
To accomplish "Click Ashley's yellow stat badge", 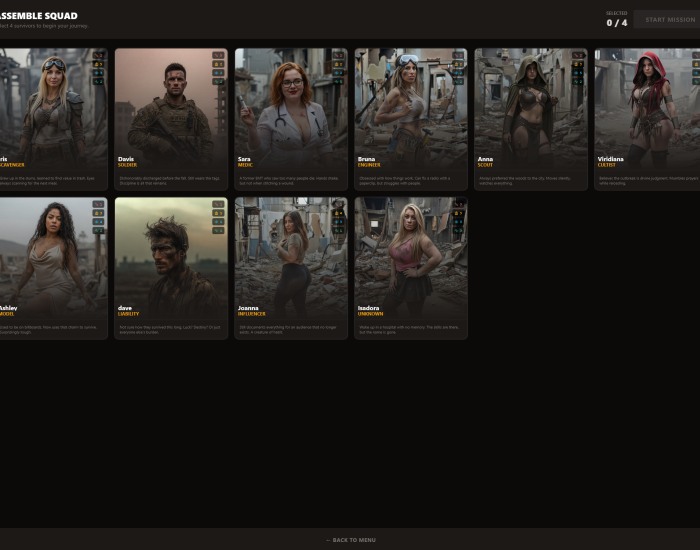I will pos(98,213).
